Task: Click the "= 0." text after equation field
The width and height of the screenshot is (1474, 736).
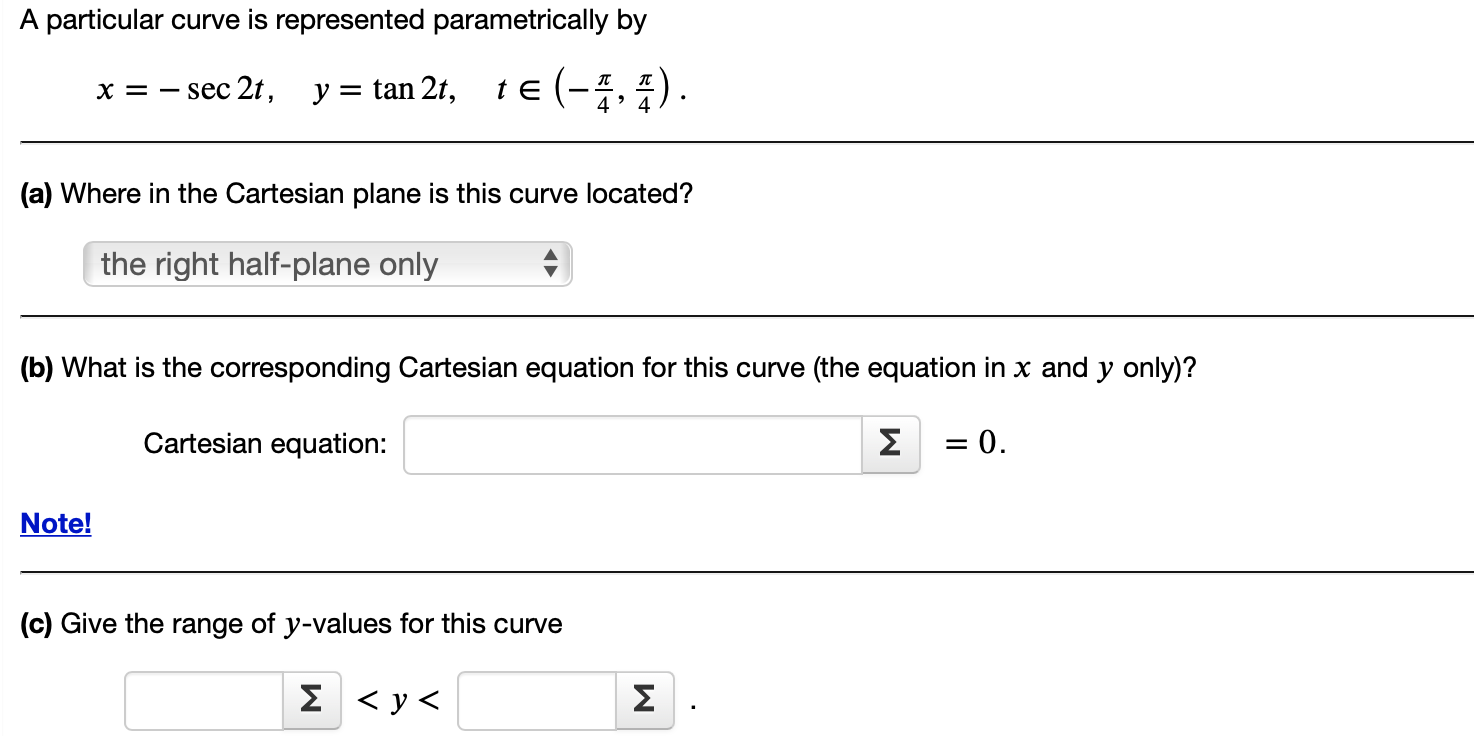Action: (x=976, y=443)
